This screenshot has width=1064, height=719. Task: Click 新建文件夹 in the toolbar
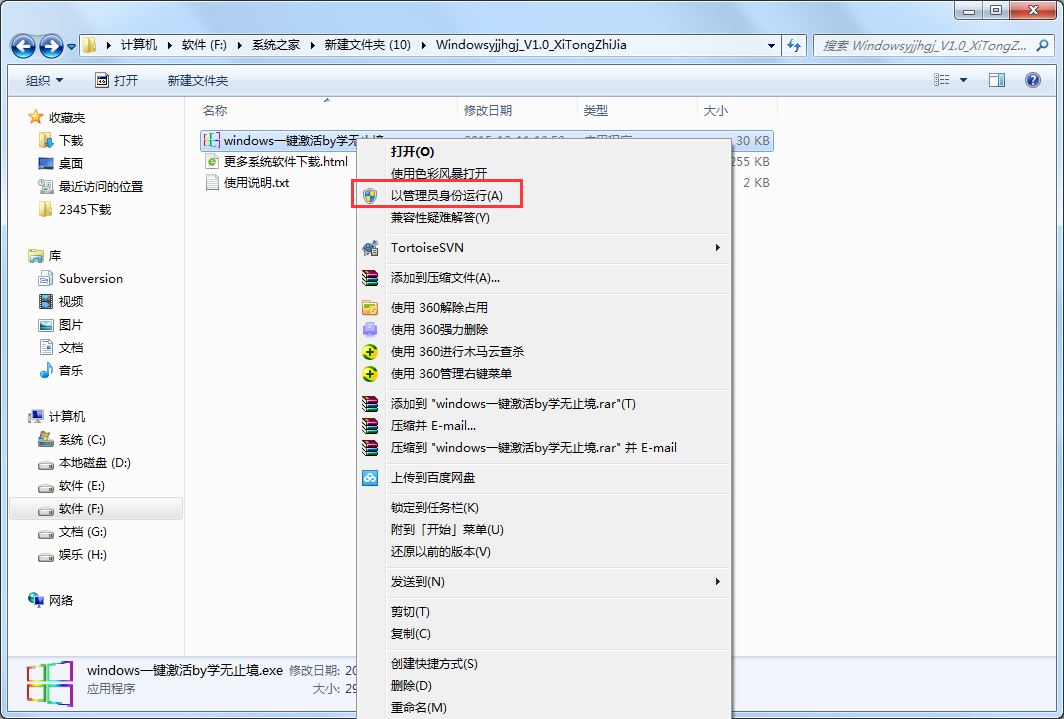[197, 81]
